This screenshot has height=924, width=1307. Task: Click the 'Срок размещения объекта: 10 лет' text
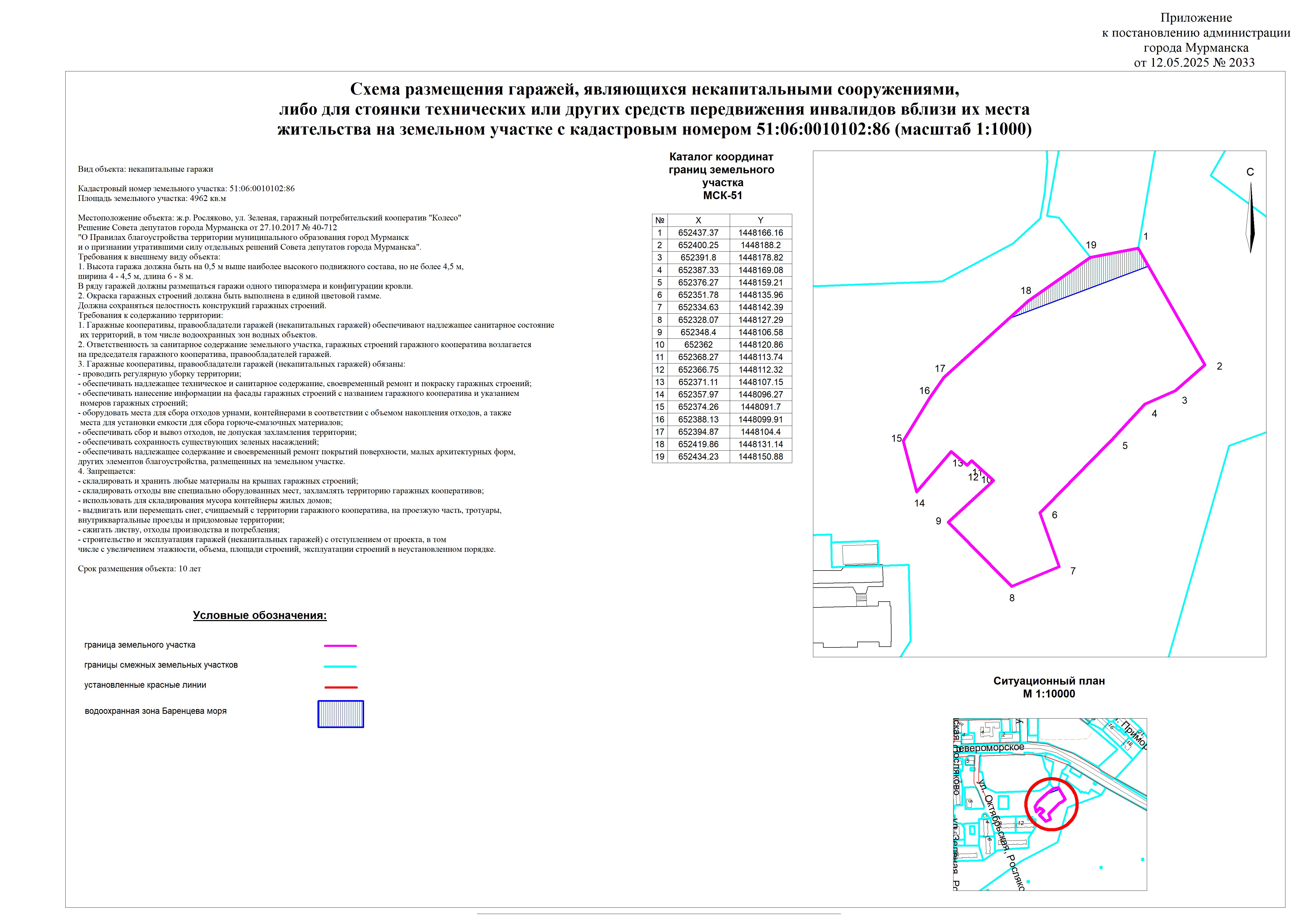tap(139, 568)
